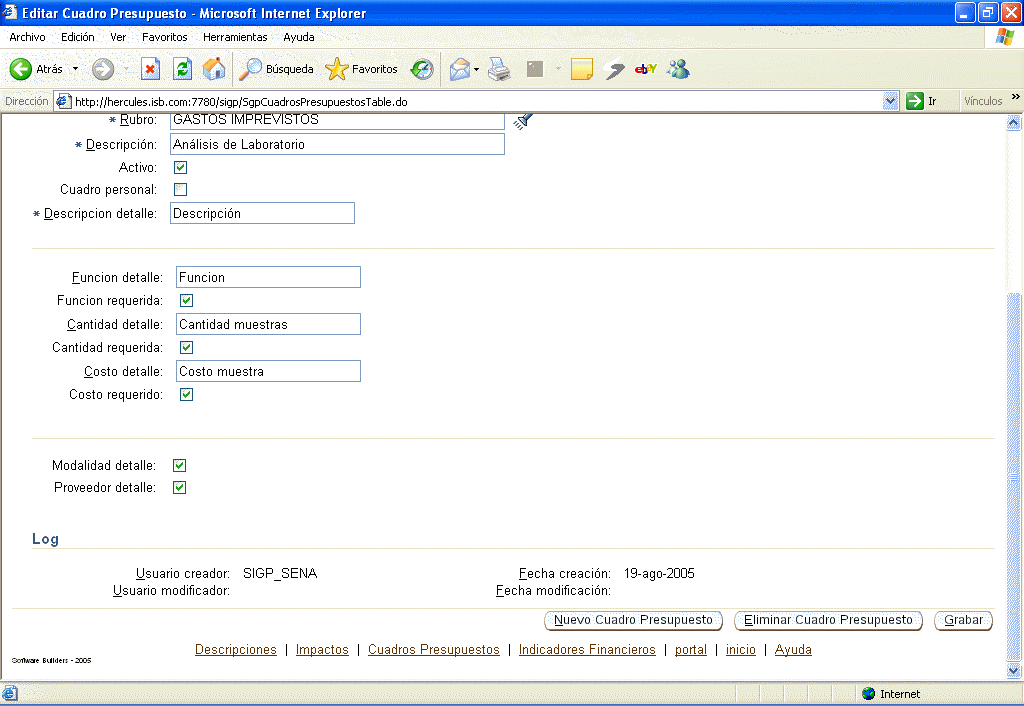
Task: Toggle the Modalidad detalle checkbox
Action: coord(180,465)
